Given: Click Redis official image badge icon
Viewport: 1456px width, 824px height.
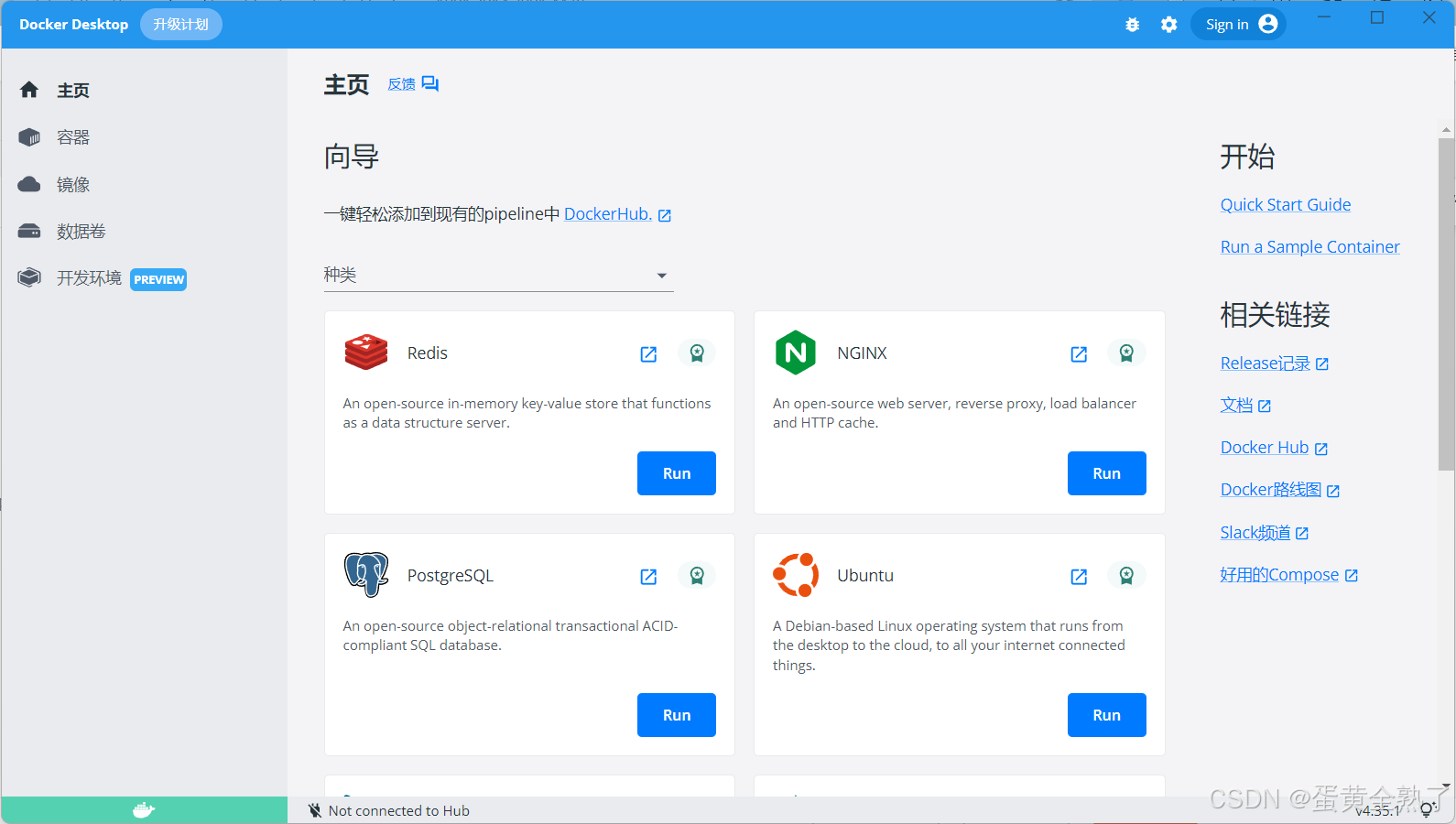Looking at the screenshot, I should point(697,352).
